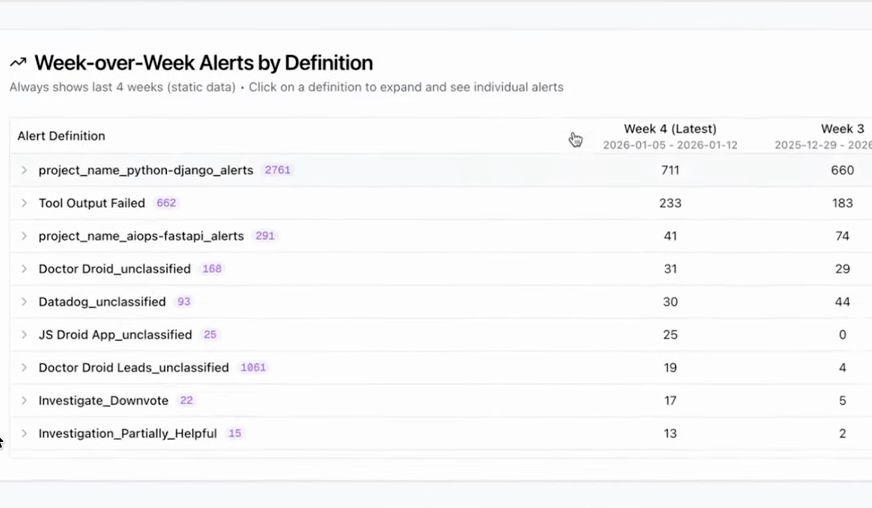Open the Datadog_unclassified definition name

tap(102, 302)
